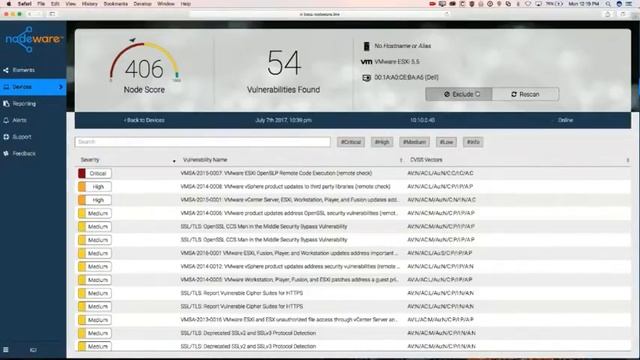The width and height of the screenshot is (640, 360).
Task: Click the Safari address bar
Action: point(320,14)
